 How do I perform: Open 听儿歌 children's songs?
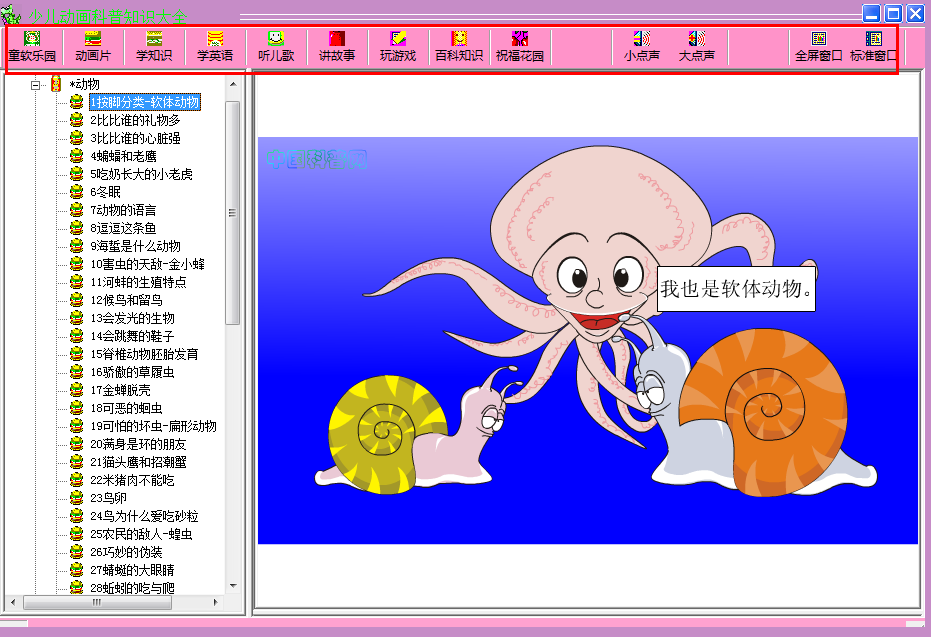276,47
